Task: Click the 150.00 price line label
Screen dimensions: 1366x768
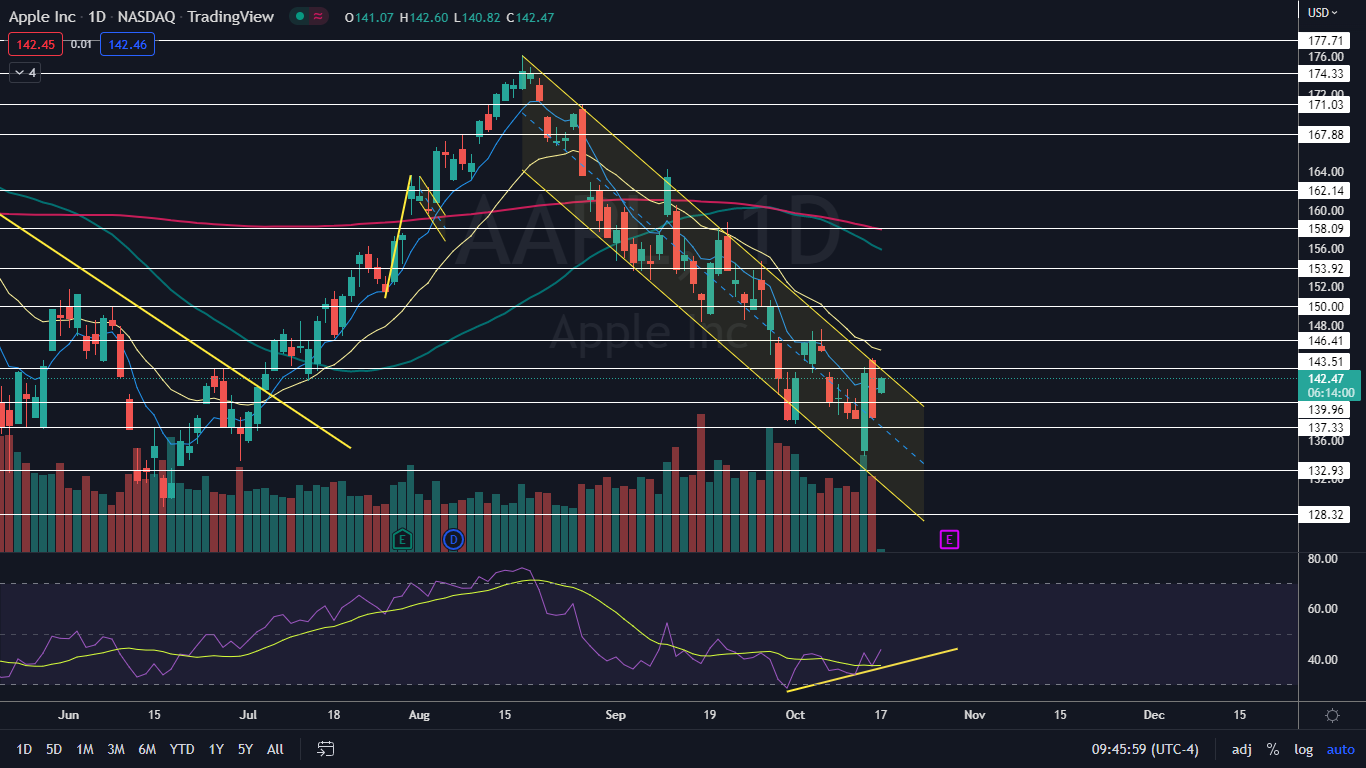Action: (1325, 307)
